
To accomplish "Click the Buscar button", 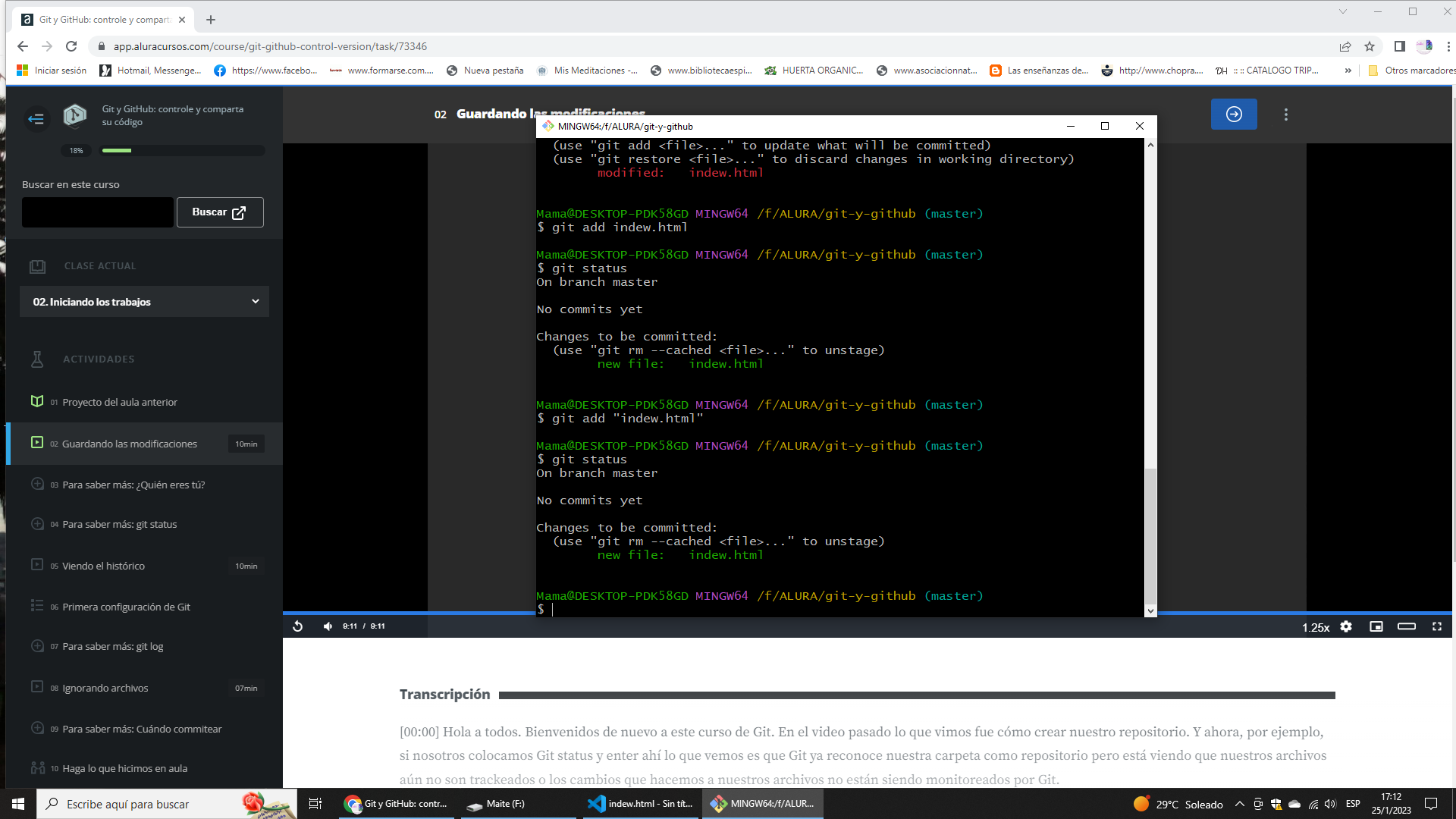I will (220, 212).
